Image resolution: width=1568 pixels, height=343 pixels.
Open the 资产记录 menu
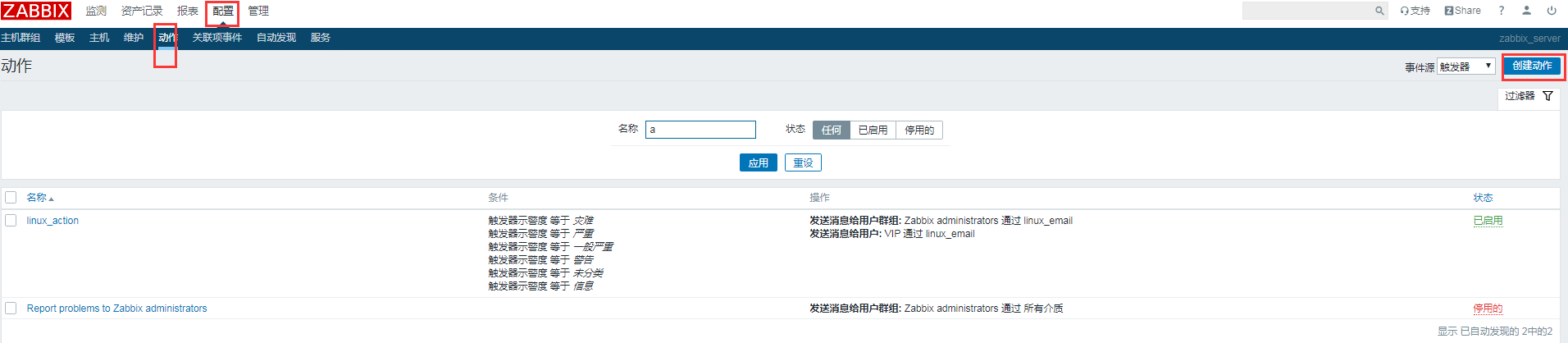coord(142,11)
